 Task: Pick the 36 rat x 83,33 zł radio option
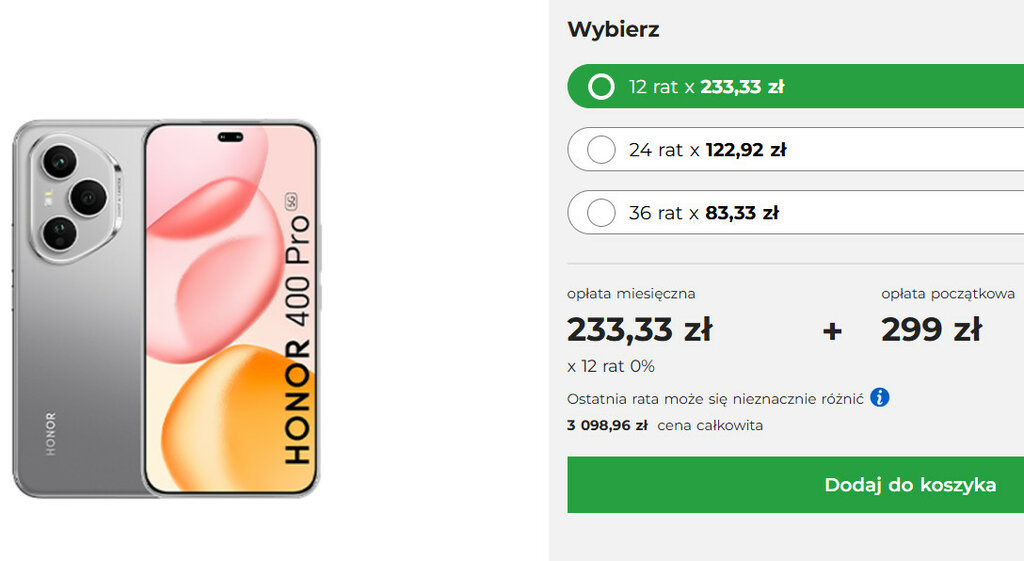[601, 213]
